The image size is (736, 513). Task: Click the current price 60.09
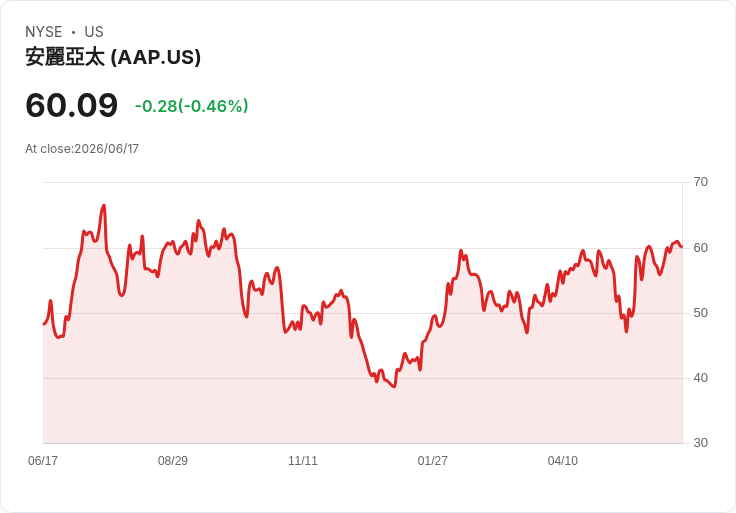(x=71, y=105)
